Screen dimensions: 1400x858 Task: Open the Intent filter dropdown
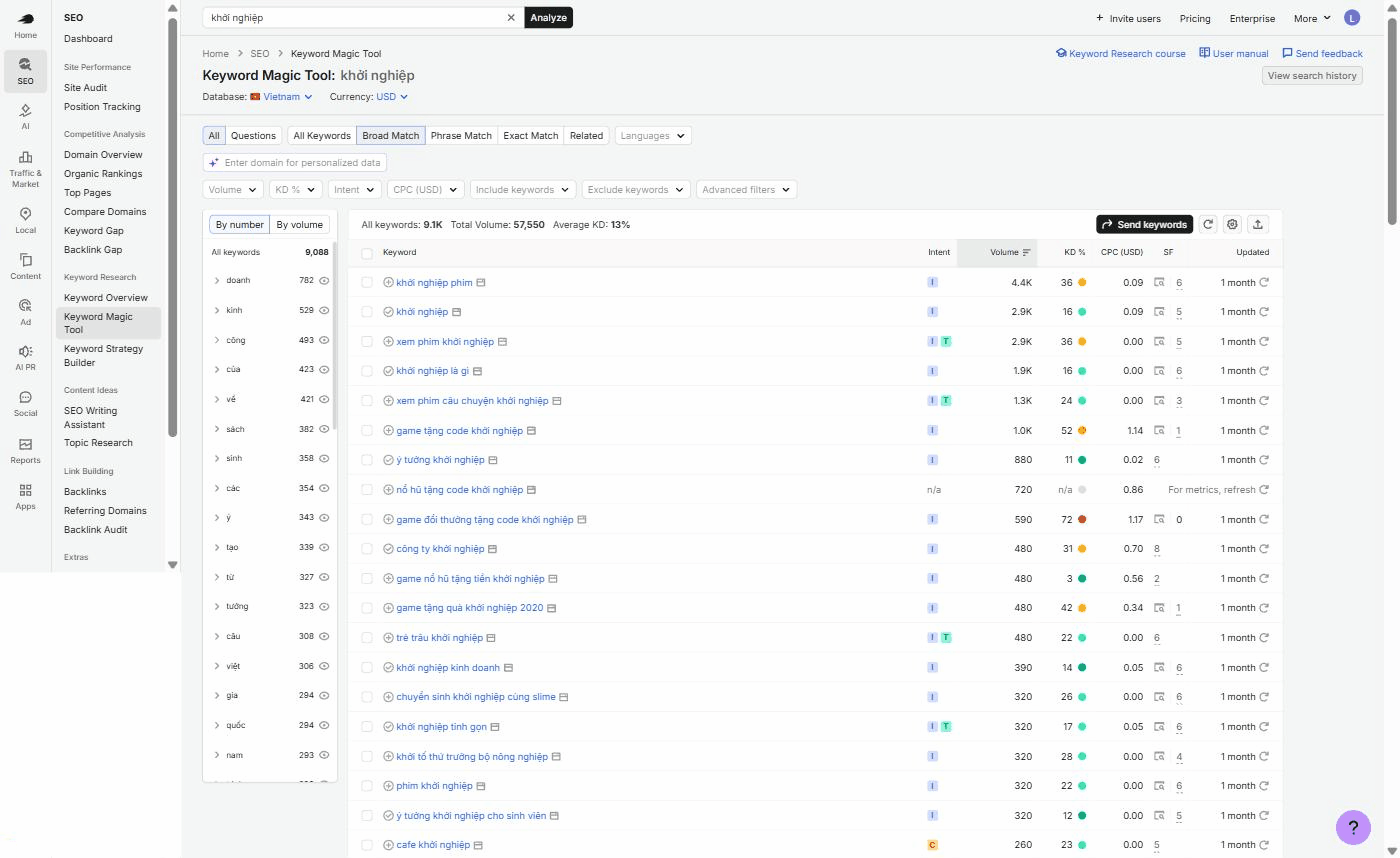355,190
